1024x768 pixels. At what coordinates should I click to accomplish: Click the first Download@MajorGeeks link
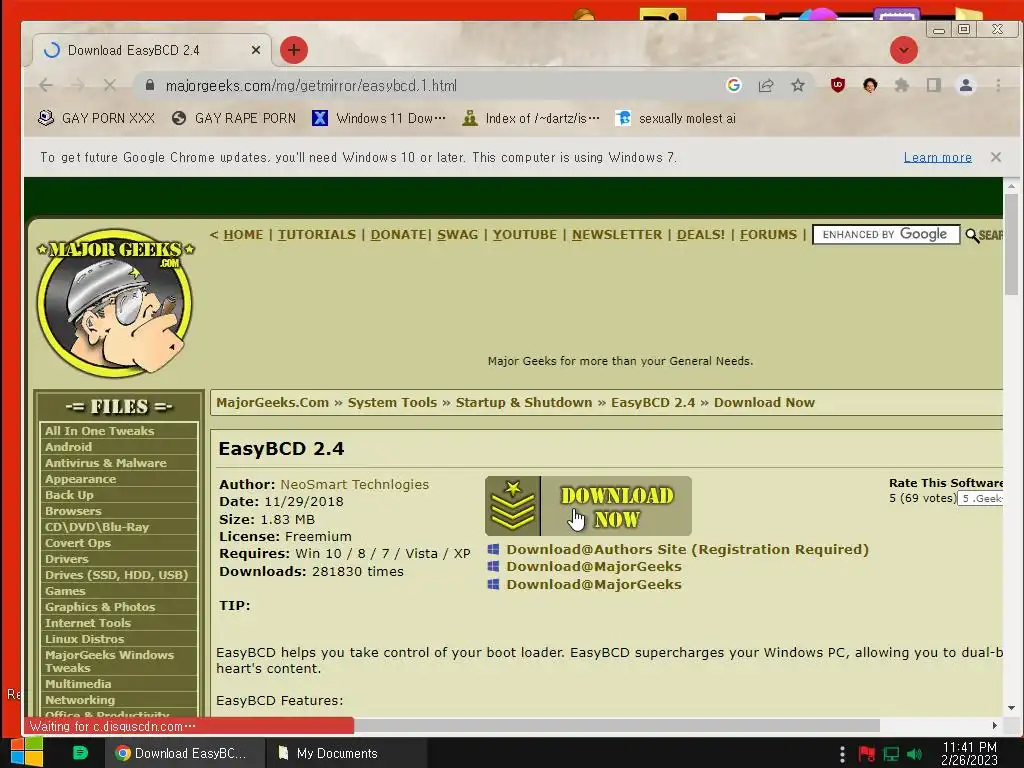pyautogui.click(x=594, y=566)
